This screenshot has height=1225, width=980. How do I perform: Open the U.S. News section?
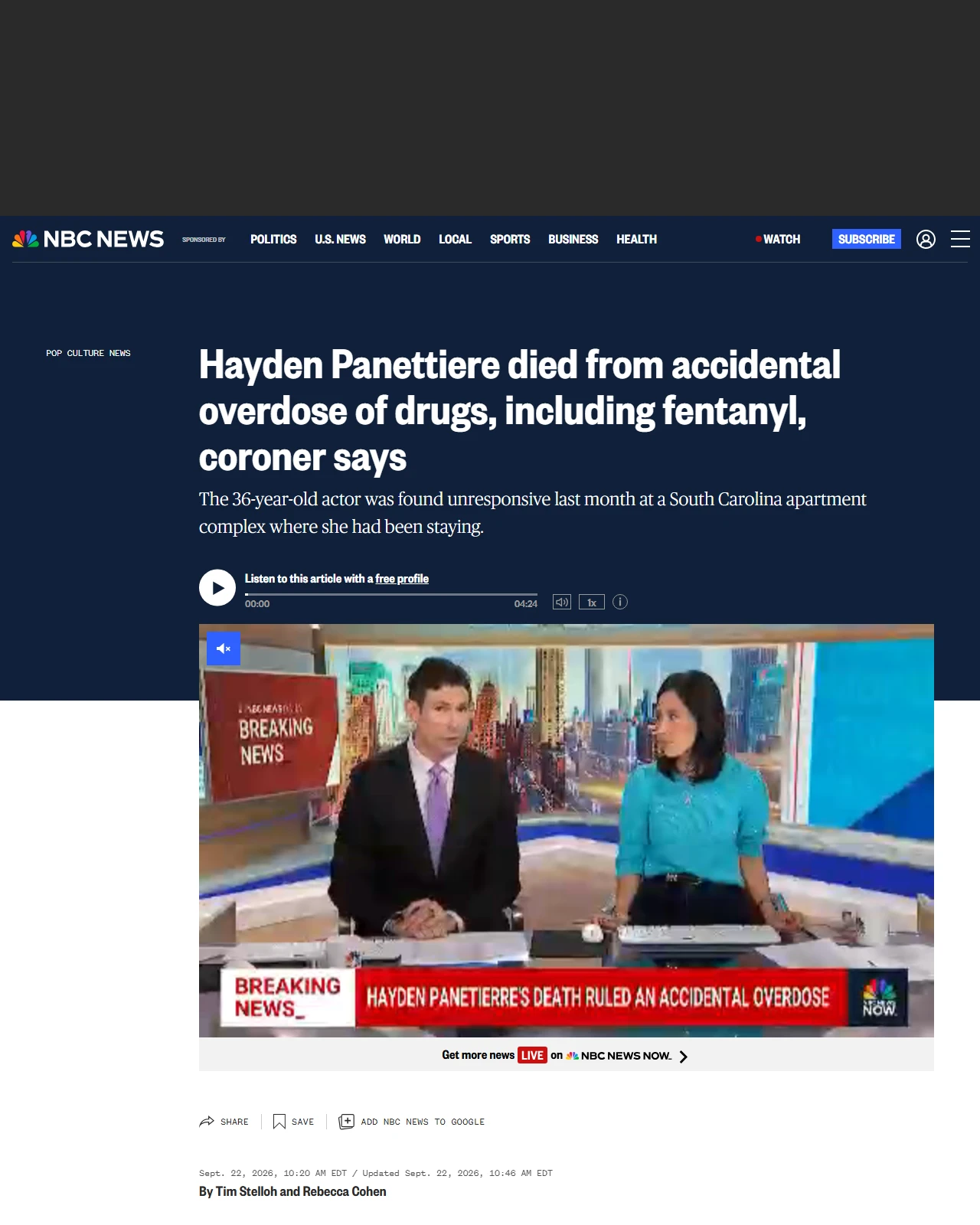pos(340,240)
